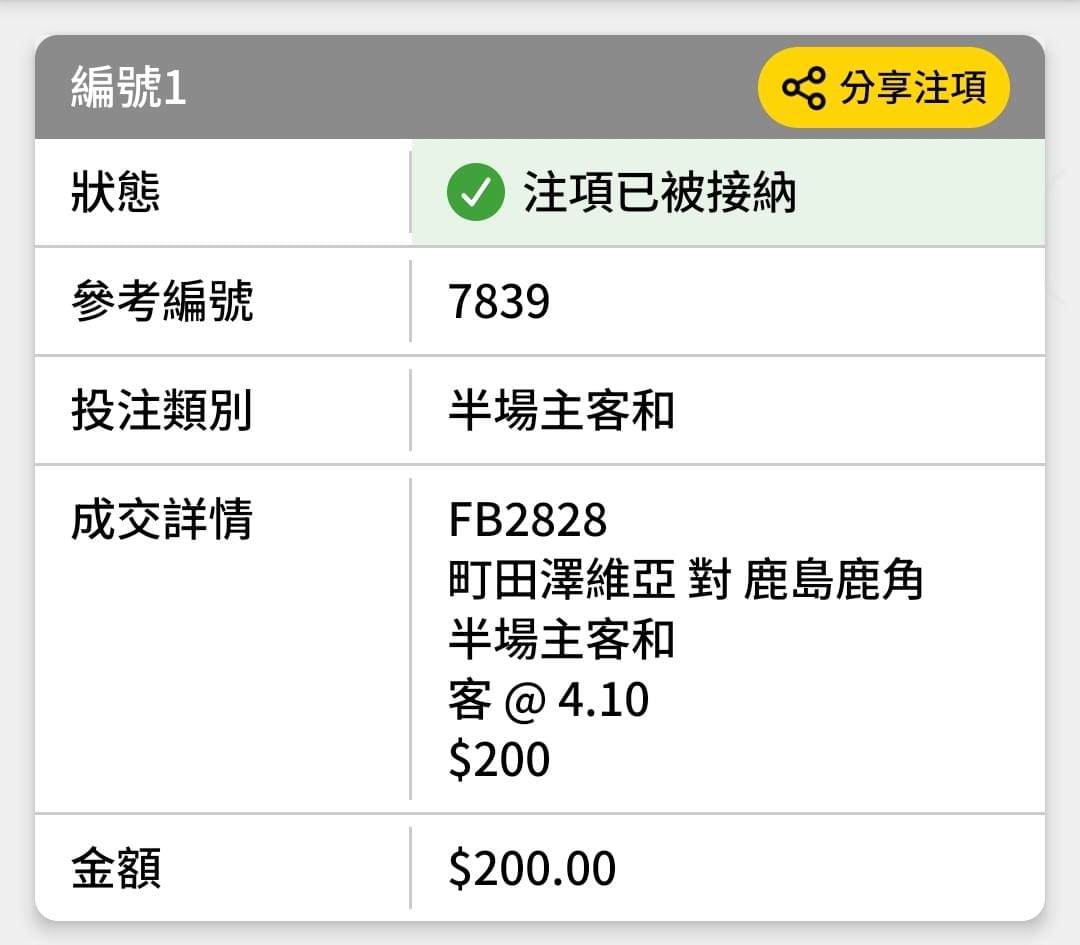Click the 金額 label

pos(116,868)
